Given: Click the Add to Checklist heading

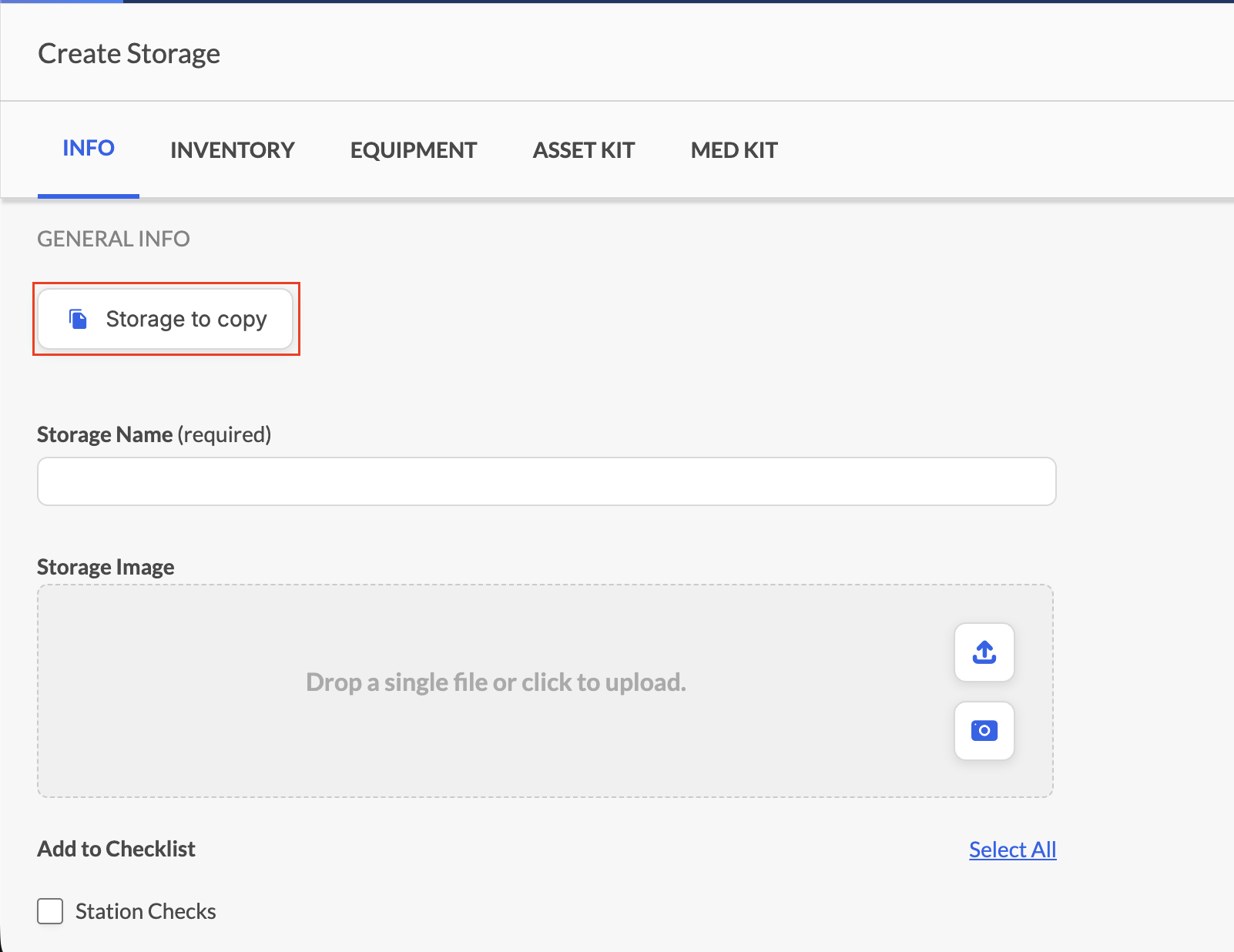Looking at the screenshot, I should pyautogui.click(x=116, y=849).
